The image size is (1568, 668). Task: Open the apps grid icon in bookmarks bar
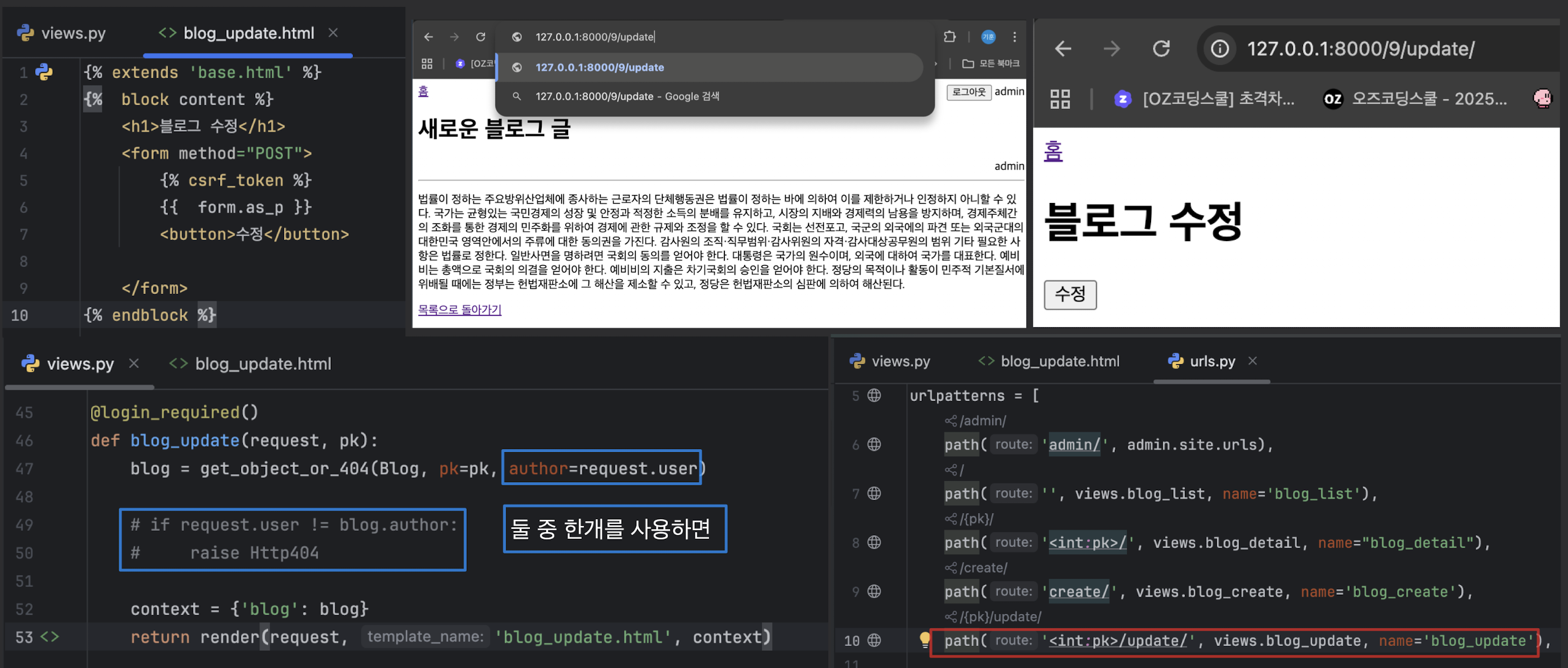tap(1060, 99)
